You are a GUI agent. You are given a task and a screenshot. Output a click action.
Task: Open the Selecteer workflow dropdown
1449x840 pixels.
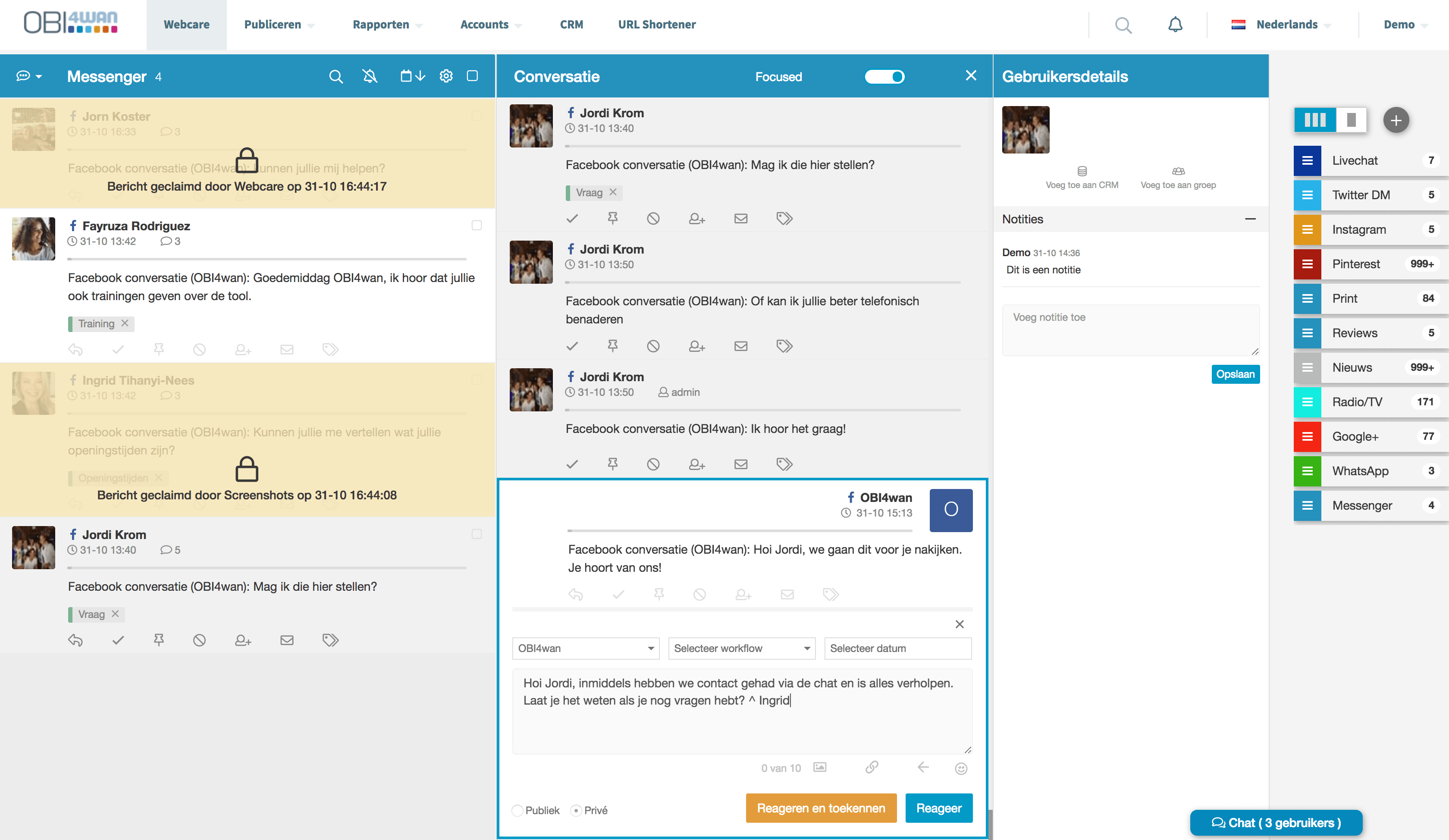tap(742, 648)
